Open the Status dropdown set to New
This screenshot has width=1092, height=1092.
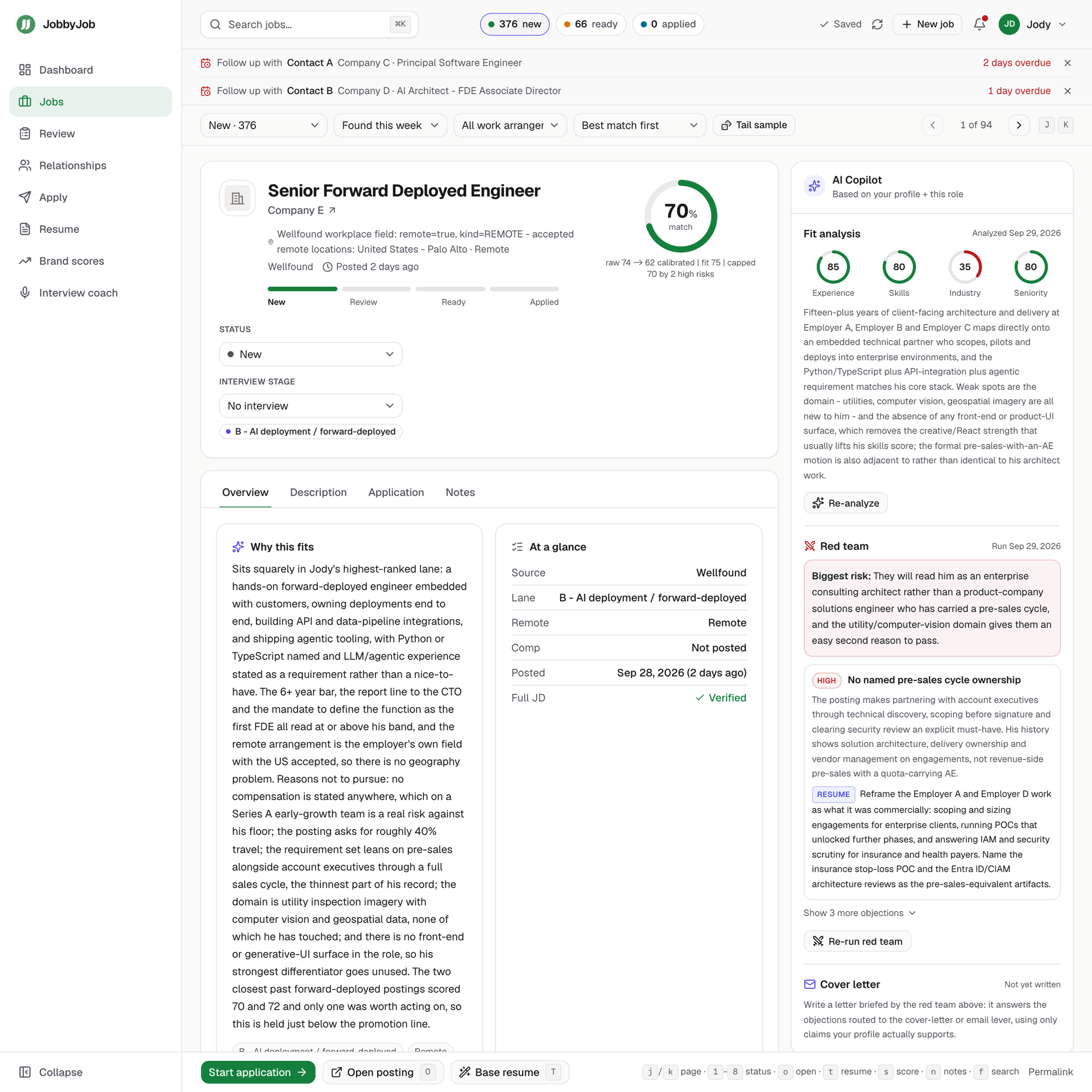tap(311, 354)
